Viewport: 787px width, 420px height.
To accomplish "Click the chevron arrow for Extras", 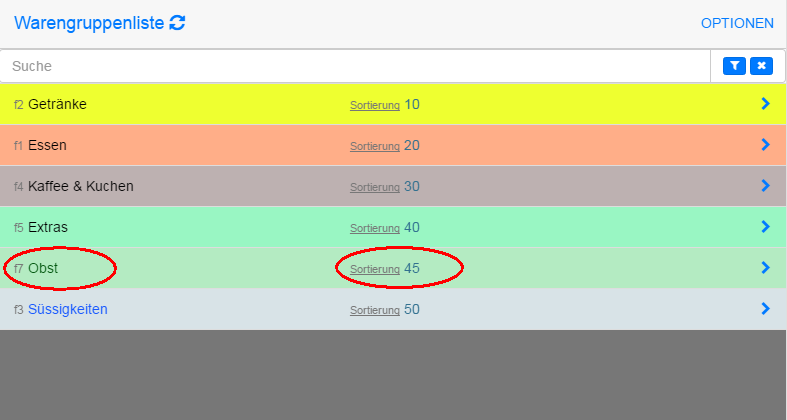I will (x=765, y=226).
